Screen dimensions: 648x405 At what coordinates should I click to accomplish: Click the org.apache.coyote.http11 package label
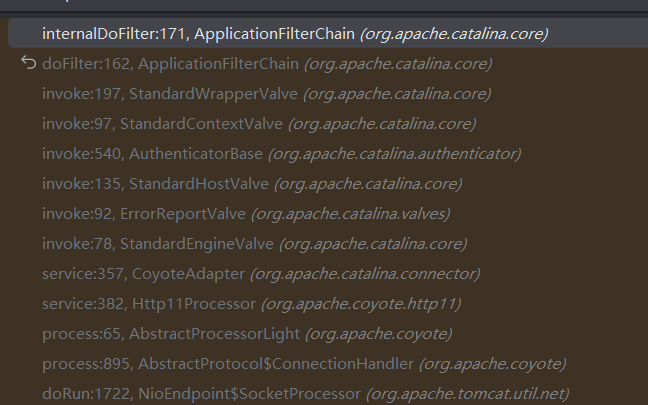[361, 304]
